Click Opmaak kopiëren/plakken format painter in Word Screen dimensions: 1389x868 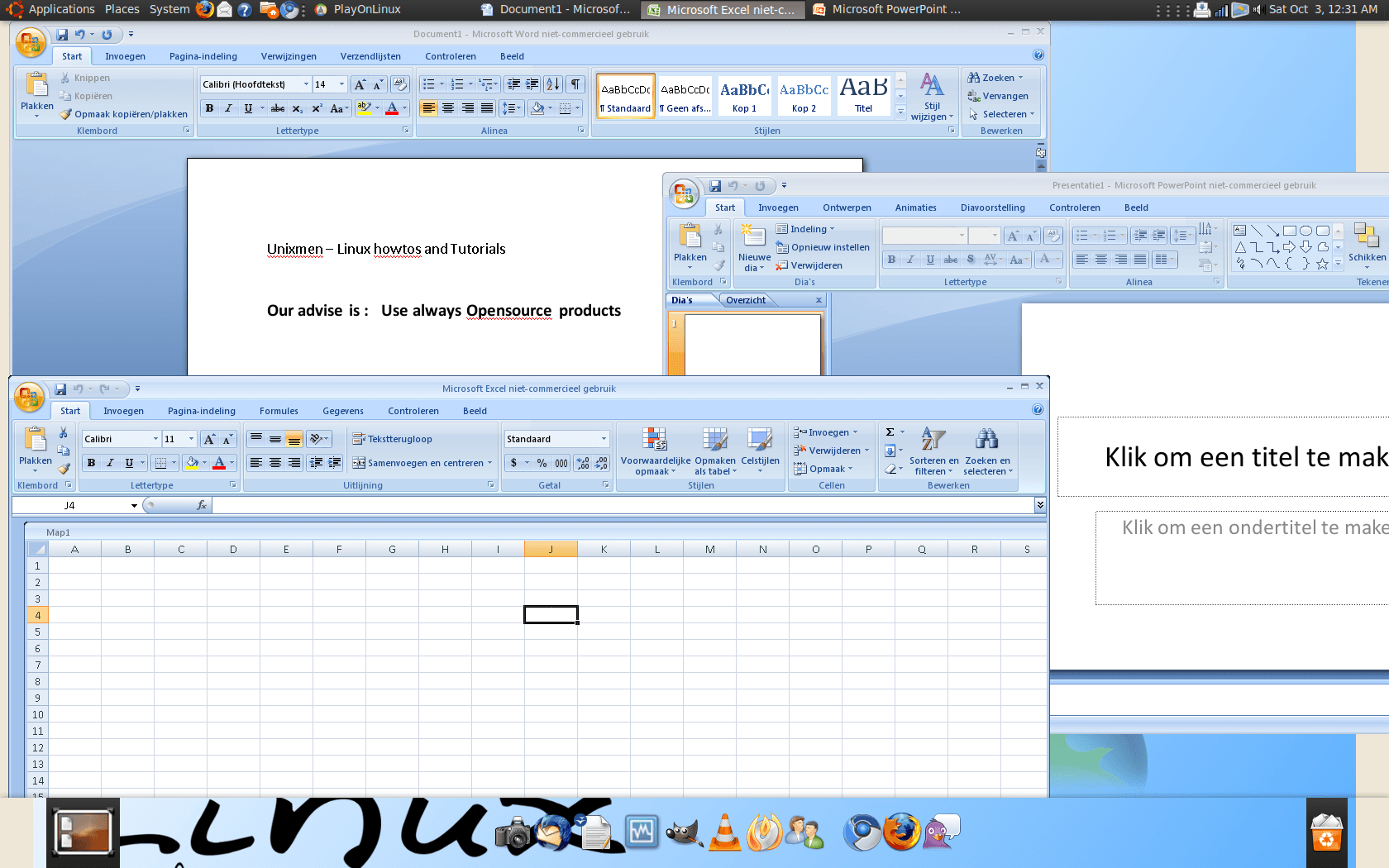[124, 114]
